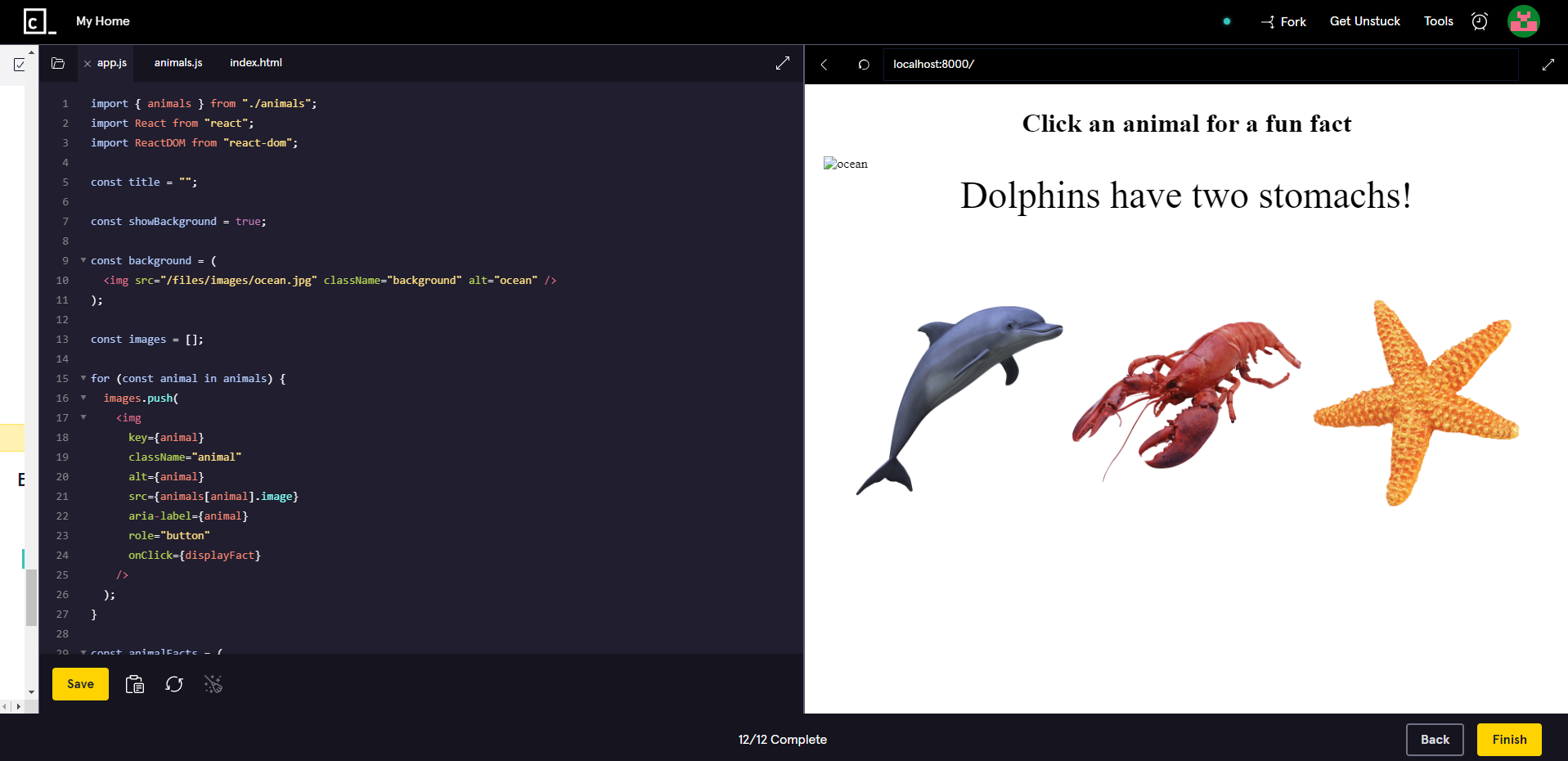Screen dimensions: 1568x761
Task: Open the history clock icon in top bar
Action: [1479, 21]
